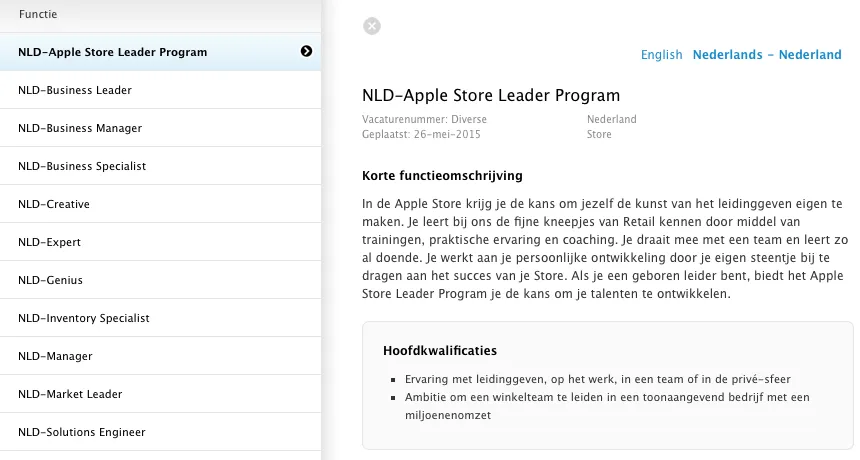Select the NLD-Business Specialist row
Screen dimensions: 860x460
(160, 166)
